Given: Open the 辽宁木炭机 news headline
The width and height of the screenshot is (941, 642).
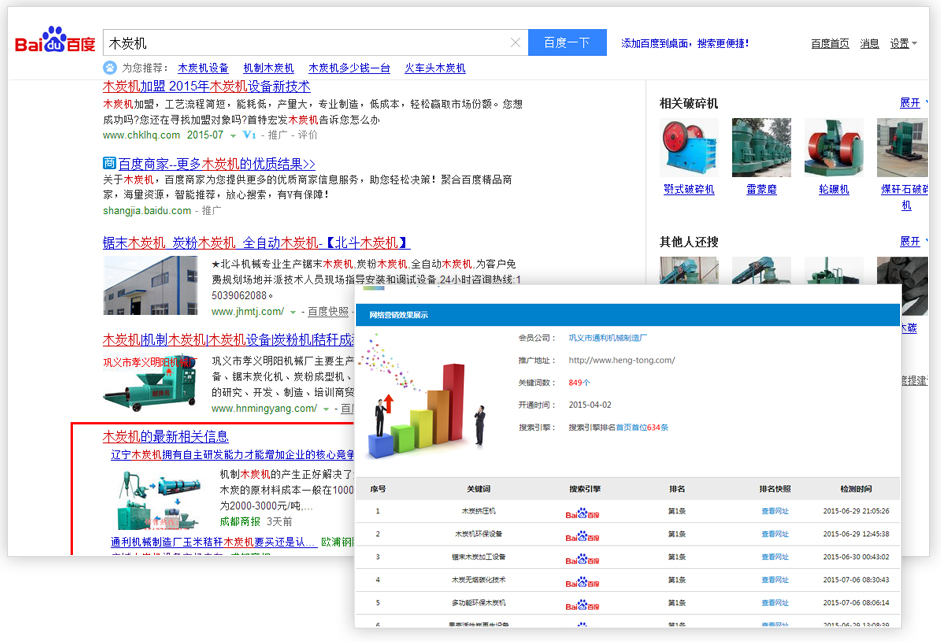Looking at the screenshot, I should (x=233, y=455).
